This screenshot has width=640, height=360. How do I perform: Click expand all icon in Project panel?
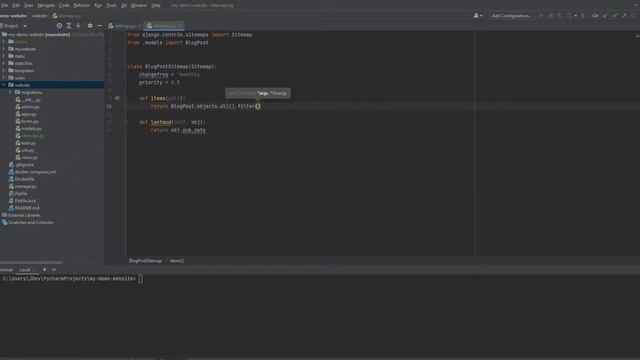(69, 26)
